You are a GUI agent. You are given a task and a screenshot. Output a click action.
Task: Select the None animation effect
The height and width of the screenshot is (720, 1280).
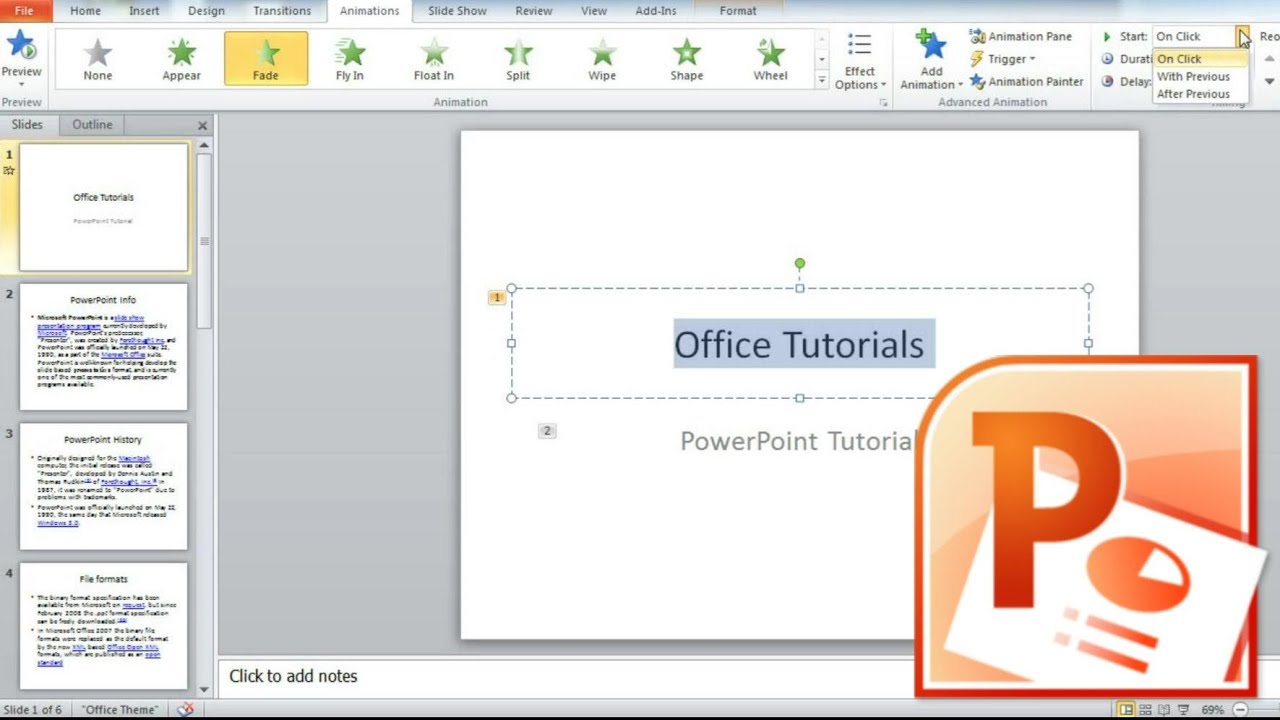click(98, 59)
